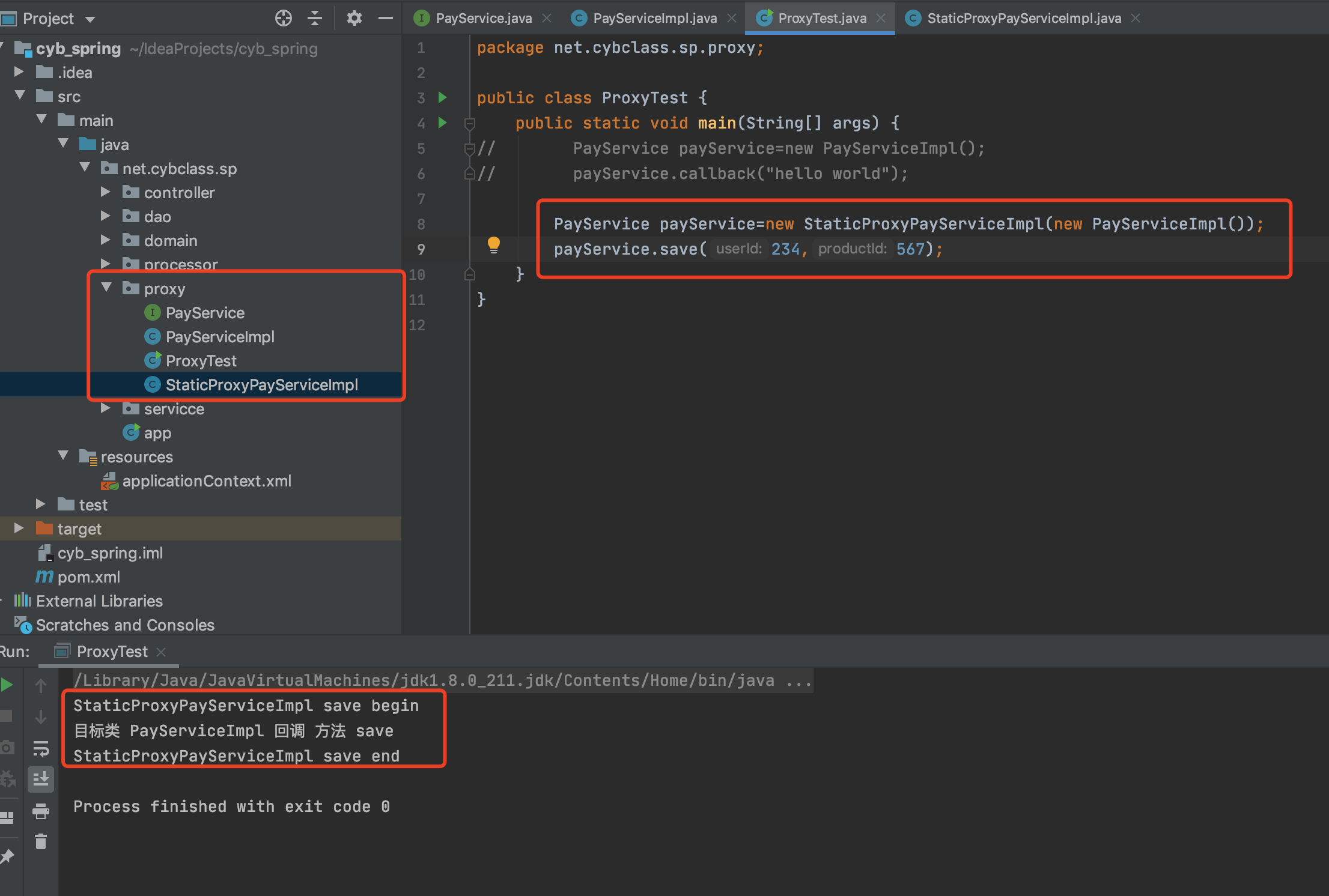Click the trash clear-all icon in Run panel
The image size is (1329, 896).
(x=41, y=841)
